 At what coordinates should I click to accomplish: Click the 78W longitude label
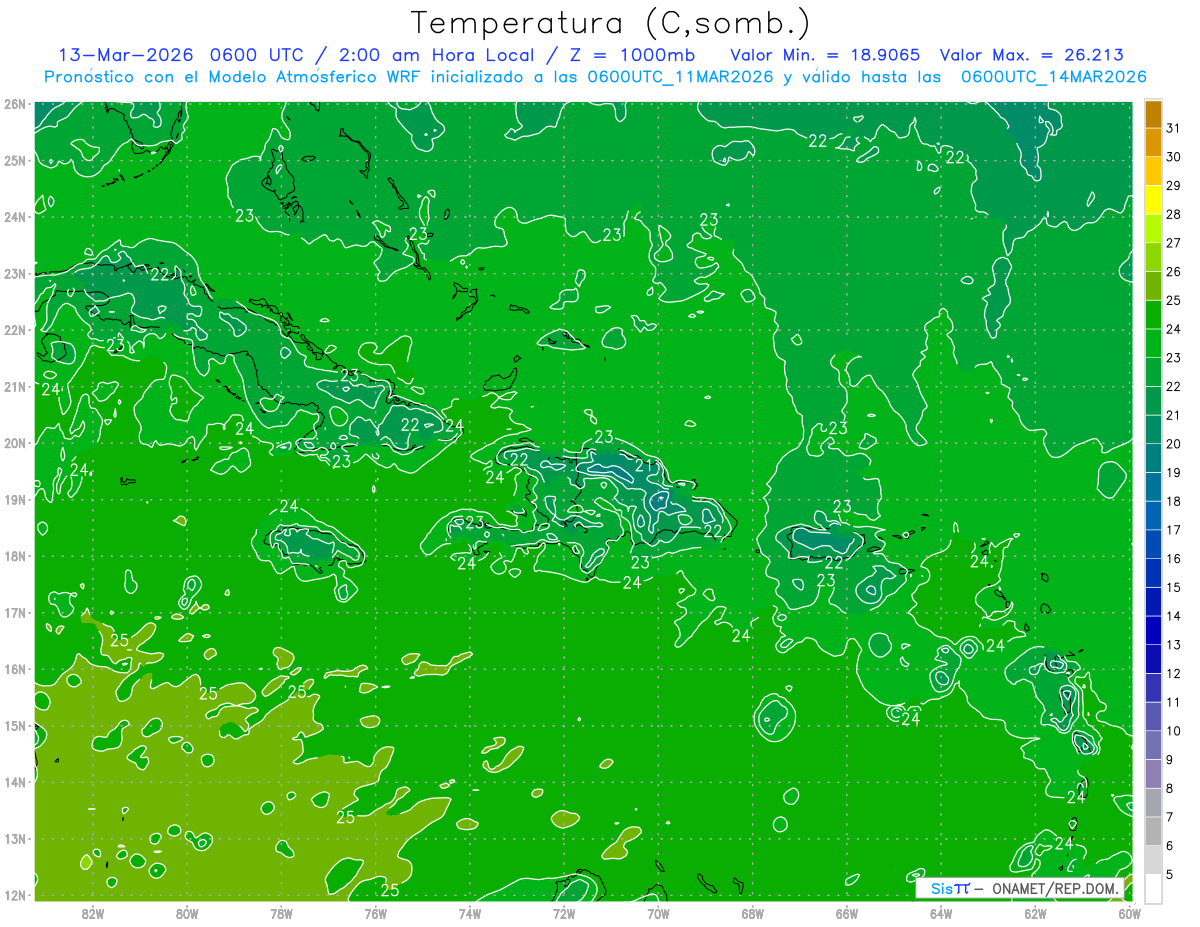281,913
